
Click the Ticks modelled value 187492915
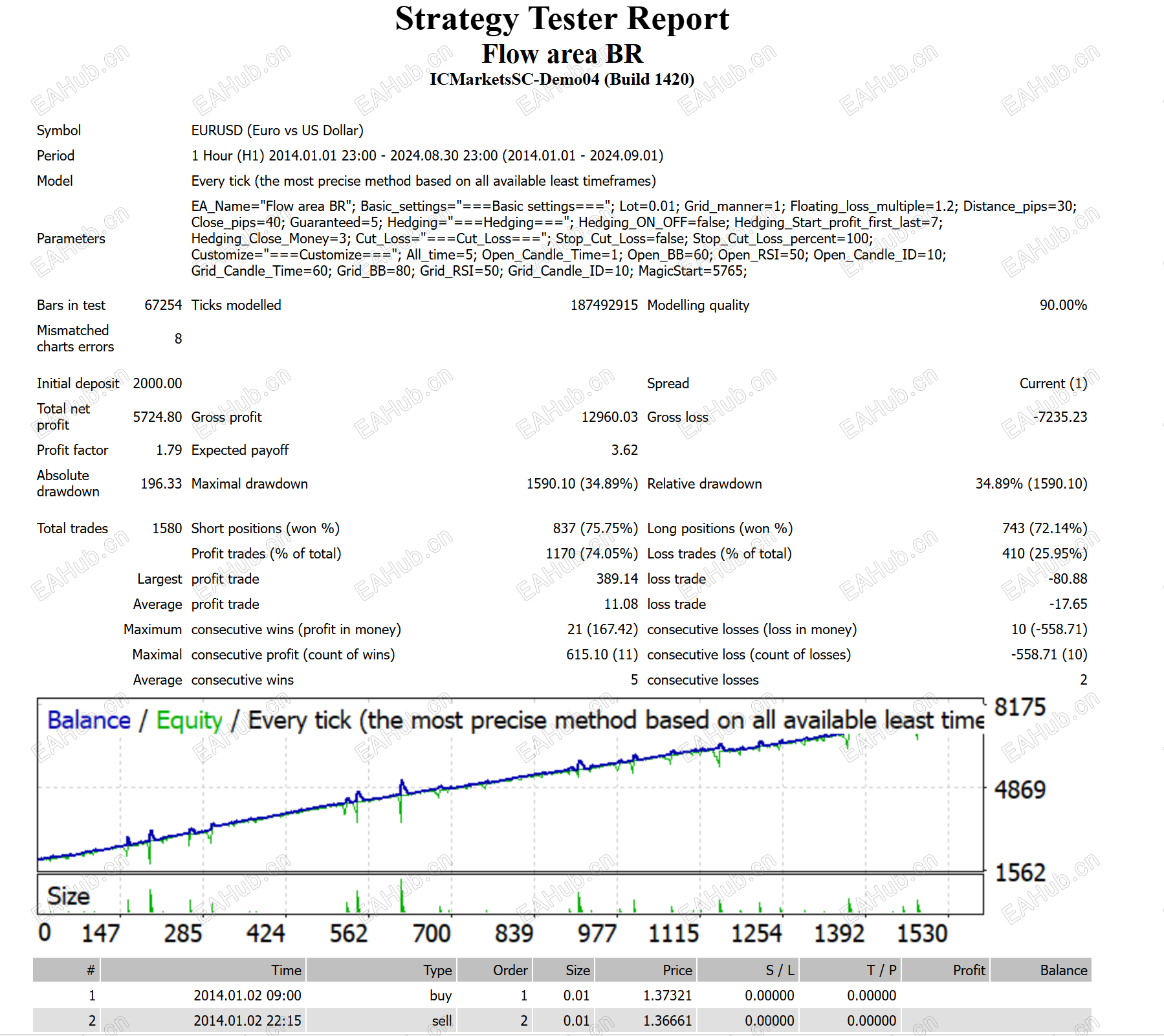coord(604,305)
